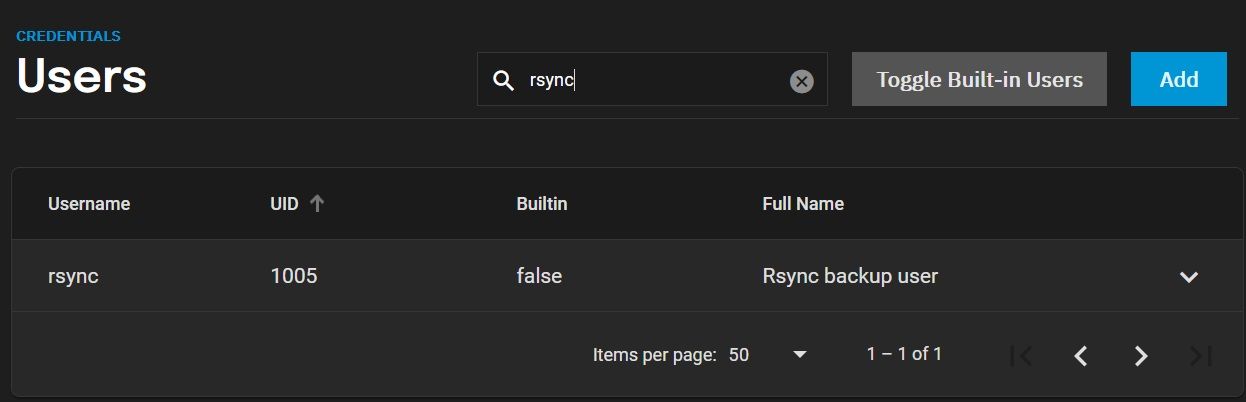This screenshot has width=1246, height=402.
Task: Go to next page arrow
Action: (1141, 355)
